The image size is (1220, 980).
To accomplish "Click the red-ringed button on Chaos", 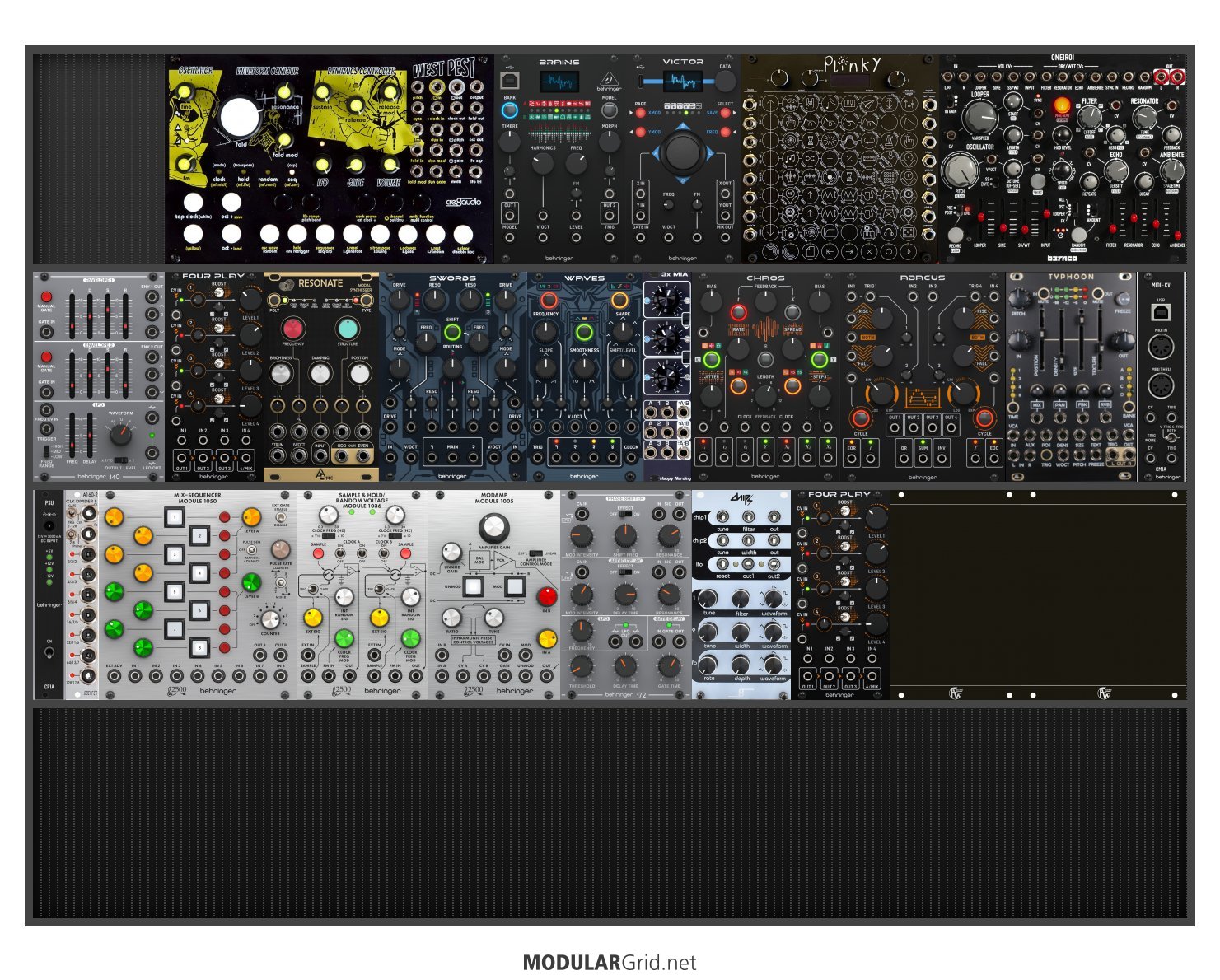I will pyautogui.click(x=739, y=311).
